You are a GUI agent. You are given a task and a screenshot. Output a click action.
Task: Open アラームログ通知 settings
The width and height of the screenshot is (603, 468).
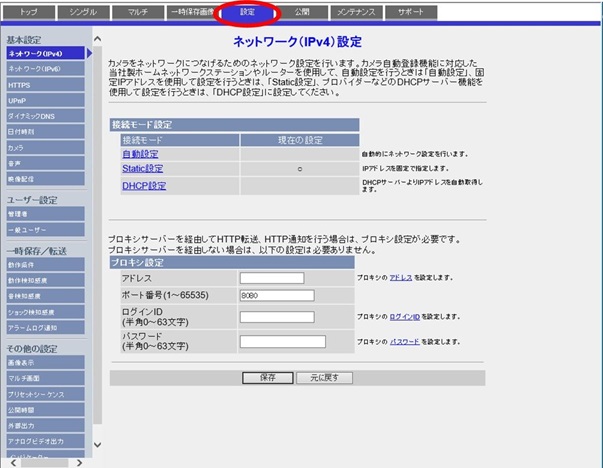click(x=45, y=328)
